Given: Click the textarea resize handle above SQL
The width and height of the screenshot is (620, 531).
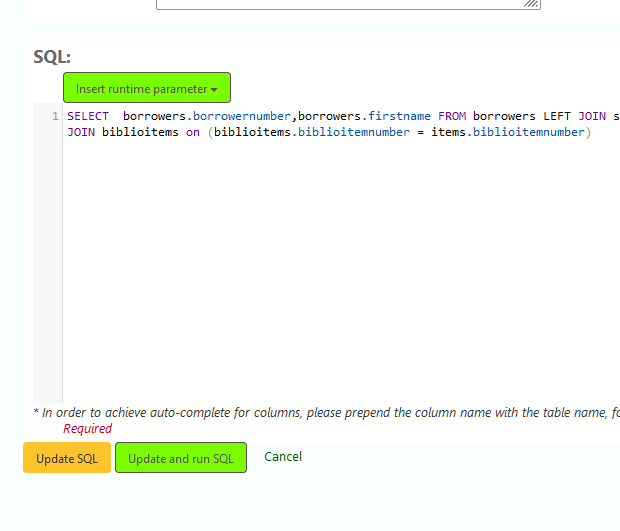Looking at the screenshot, I should pos(532,4).
